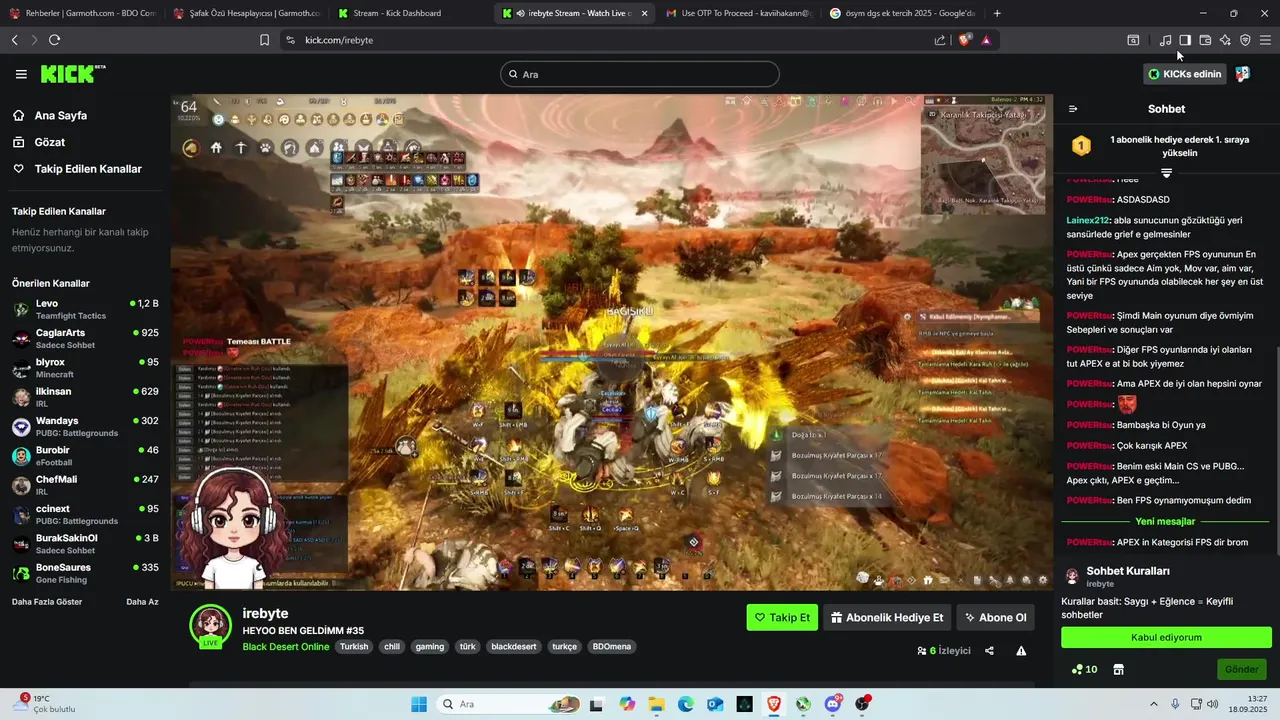Viewport: 1280px width, 720px height.
Task: Show hidden system tray icons
Action: [1153, 704]
